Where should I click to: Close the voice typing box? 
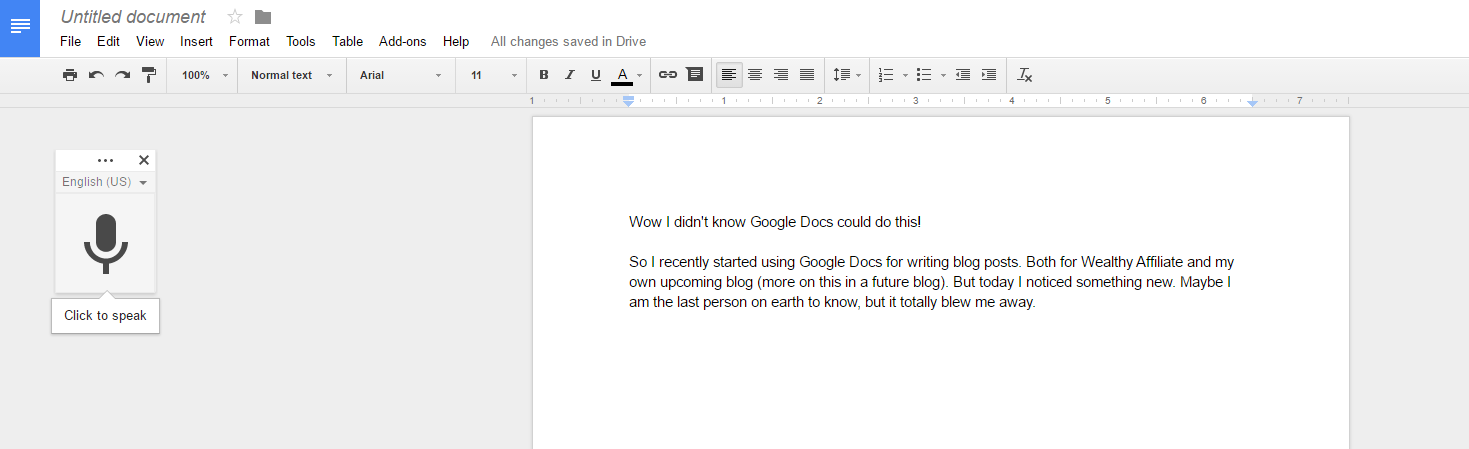[x=144, y=160]
